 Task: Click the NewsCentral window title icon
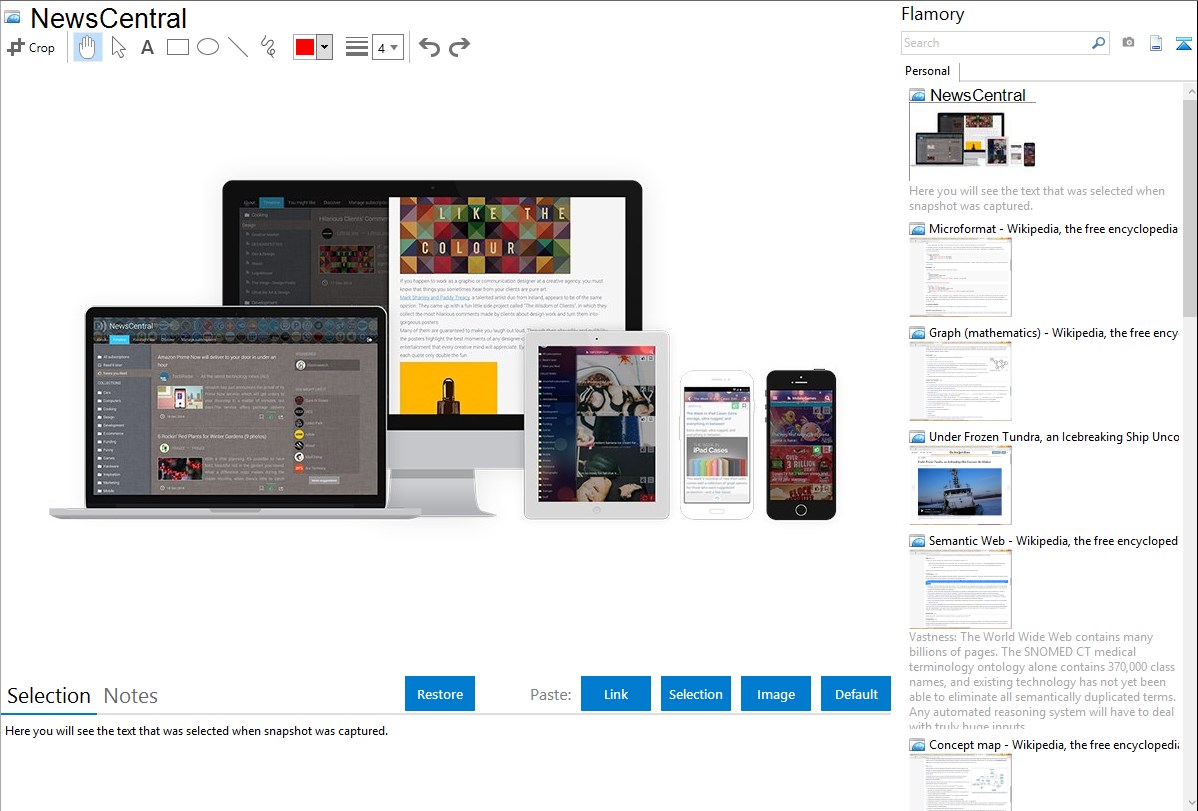pyautogui.click(x=12, y=18)
